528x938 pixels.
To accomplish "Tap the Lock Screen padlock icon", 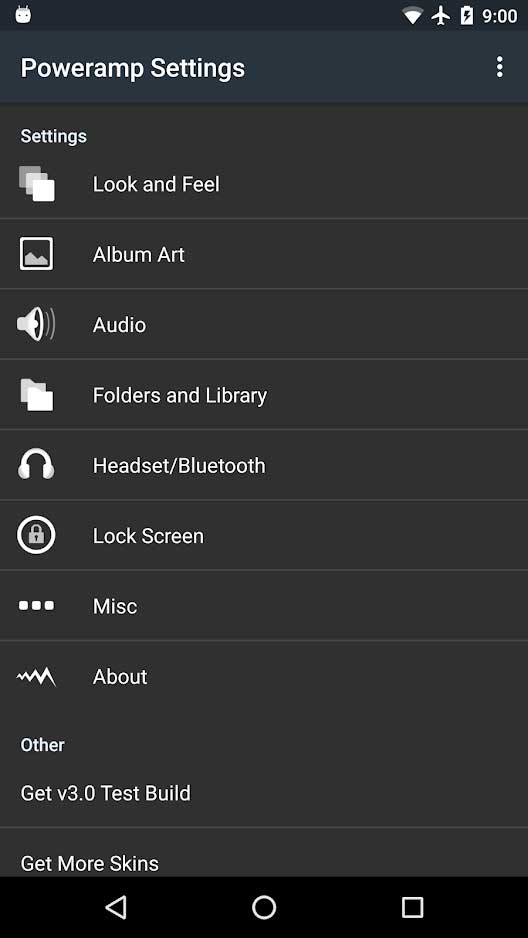I will pos(36,535).
